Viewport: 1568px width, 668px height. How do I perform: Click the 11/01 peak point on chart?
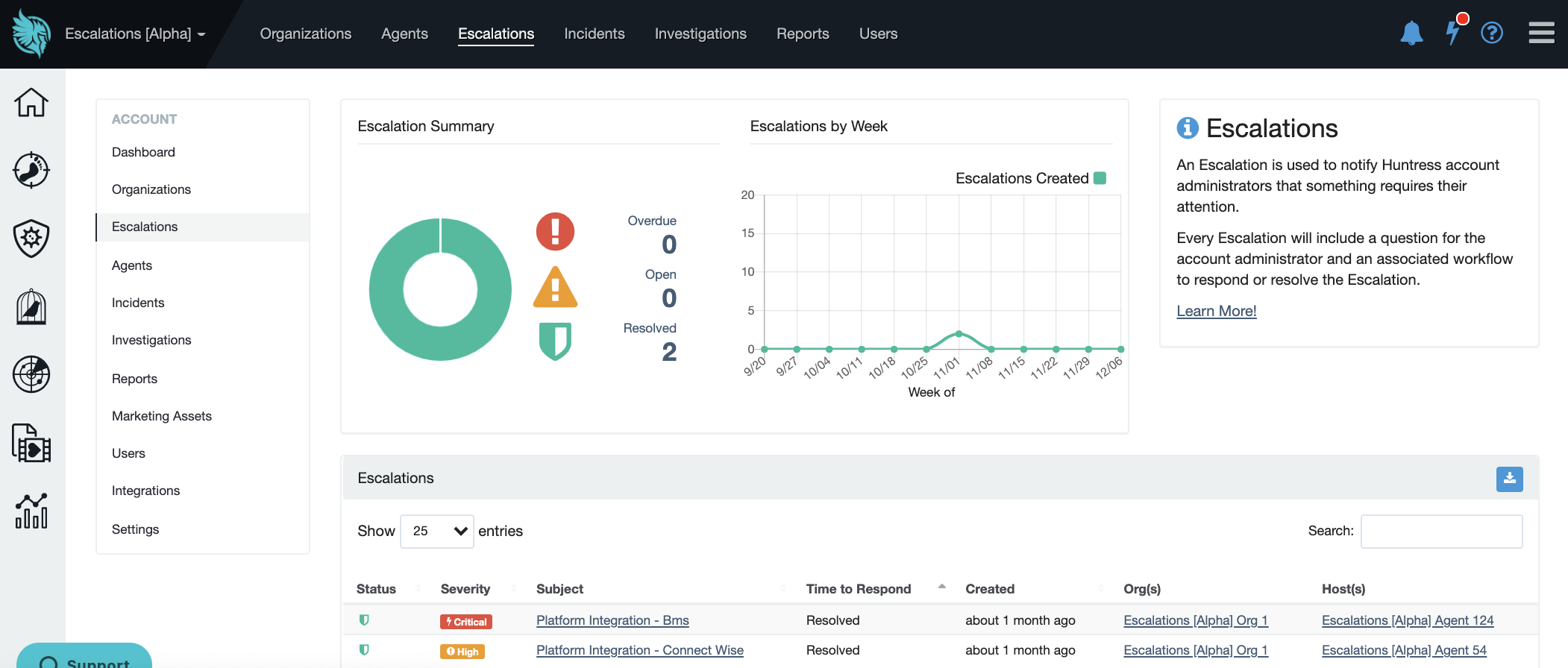[959, 333]
